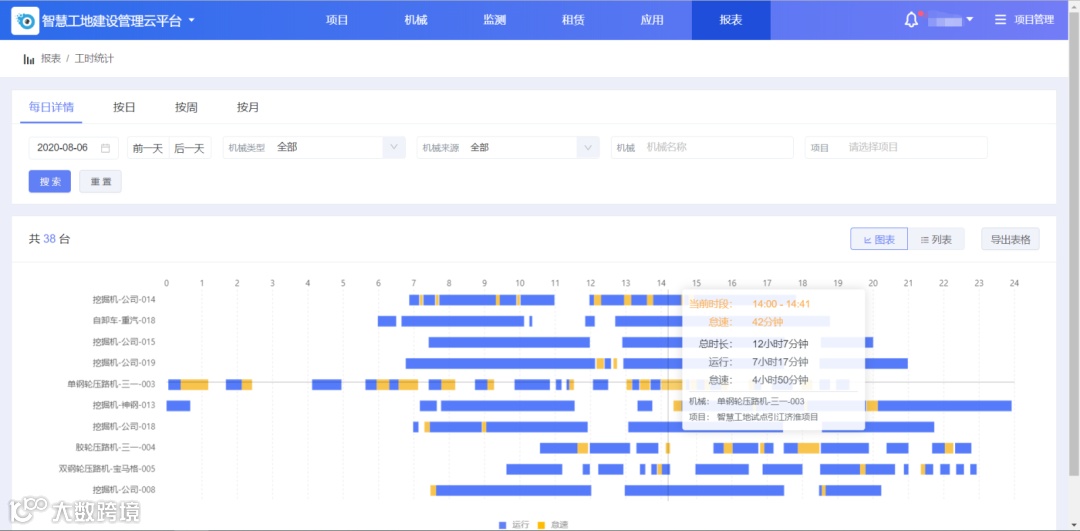Go to previous day with 前一天
The width and height of the screenshot is (1080, 531).
click(148, 147)
